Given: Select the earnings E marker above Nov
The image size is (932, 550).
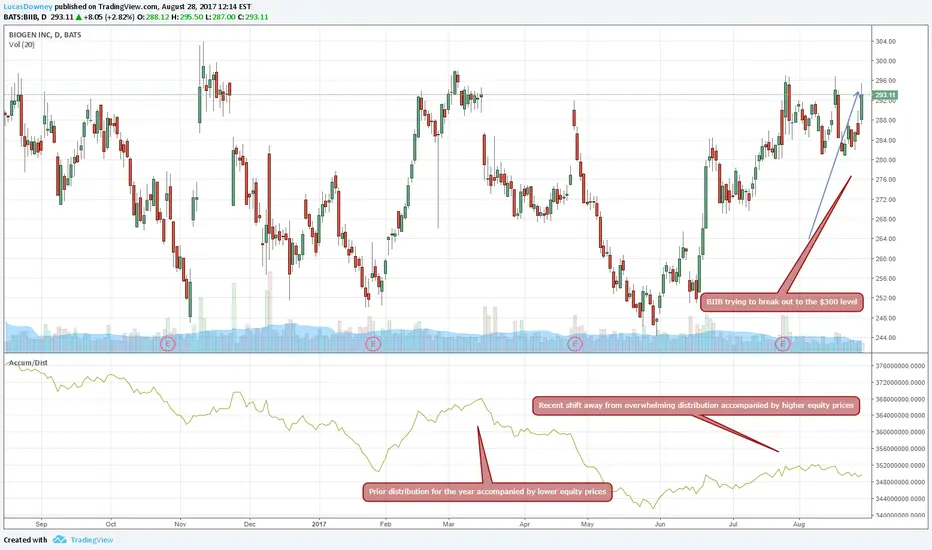Looking at the screenshot, I should point(168,344).
